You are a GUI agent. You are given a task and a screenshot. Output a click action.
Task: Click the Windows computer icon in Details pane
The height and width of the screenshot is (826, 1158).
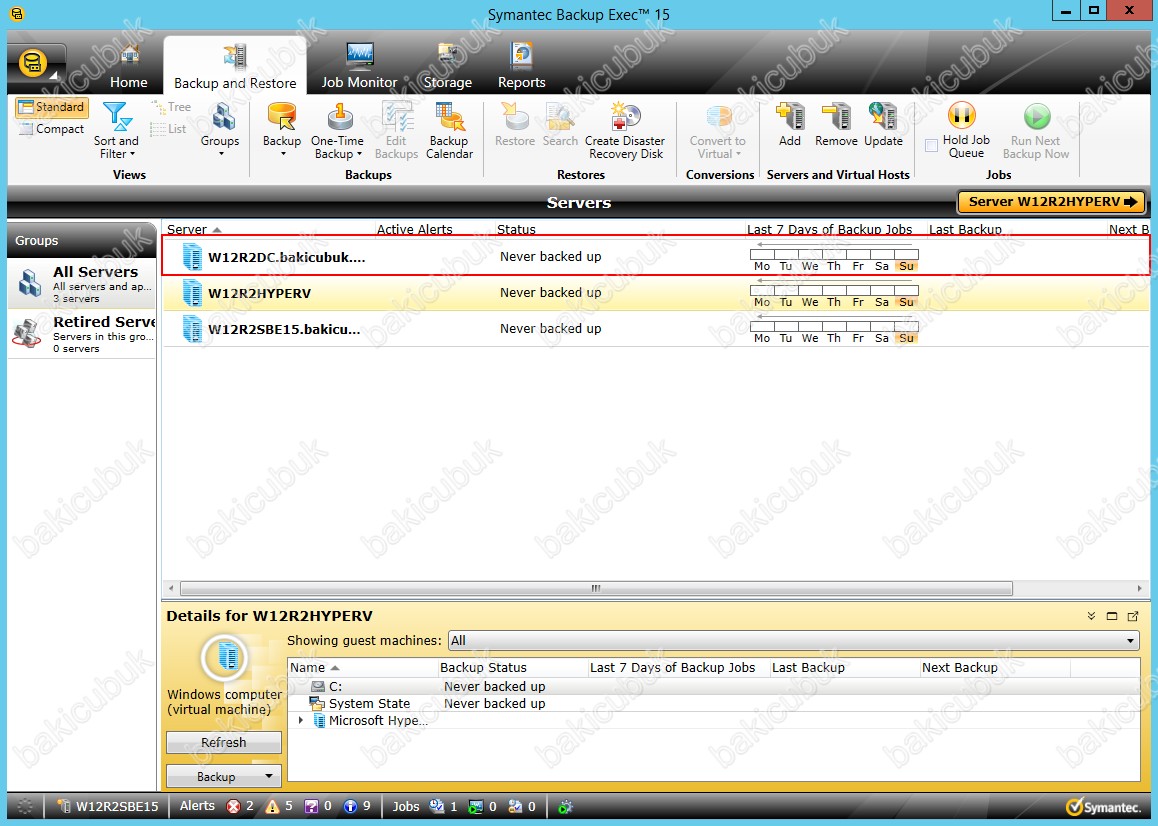click(x=225, y=657)
